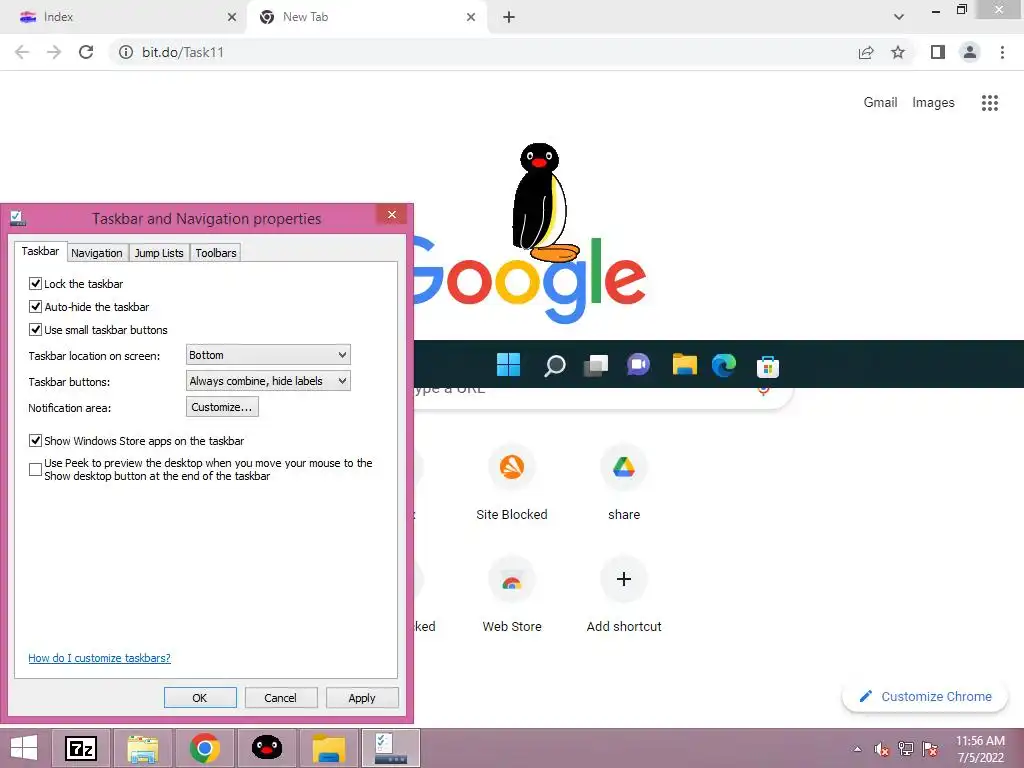
Task: Reload the current page
Action: pos(86,52)
